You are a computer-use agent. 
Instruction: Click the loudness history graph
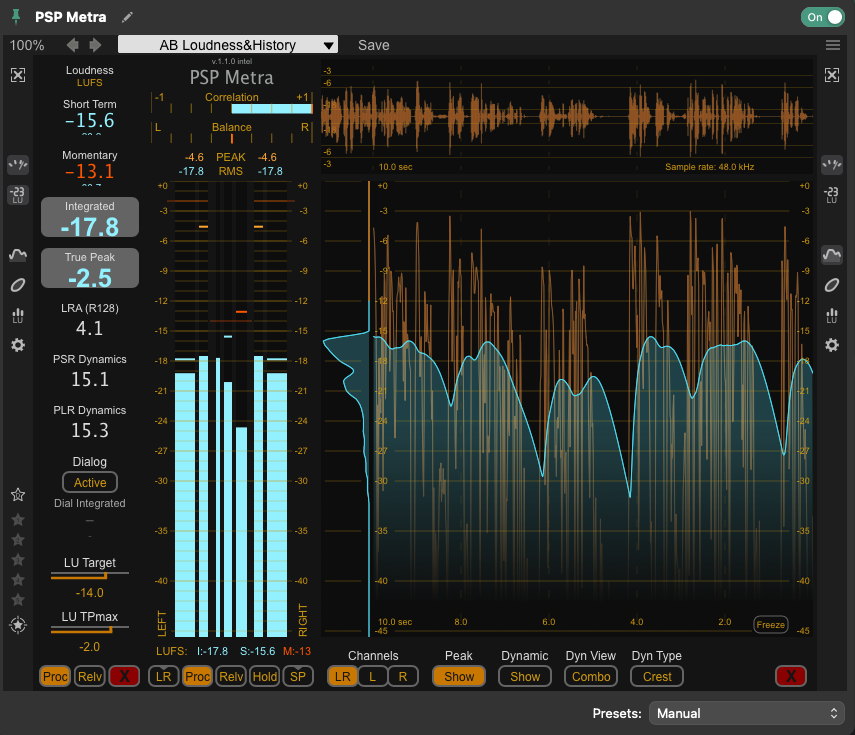592,409
